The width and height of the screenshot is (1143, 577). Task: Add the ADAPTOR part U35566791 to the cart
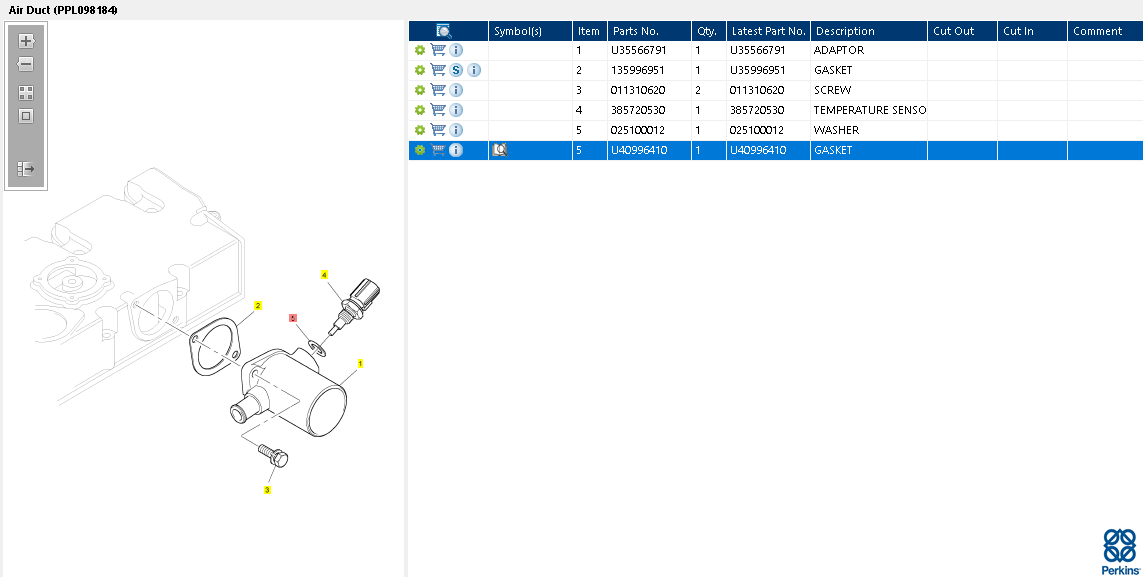[438, 50]
